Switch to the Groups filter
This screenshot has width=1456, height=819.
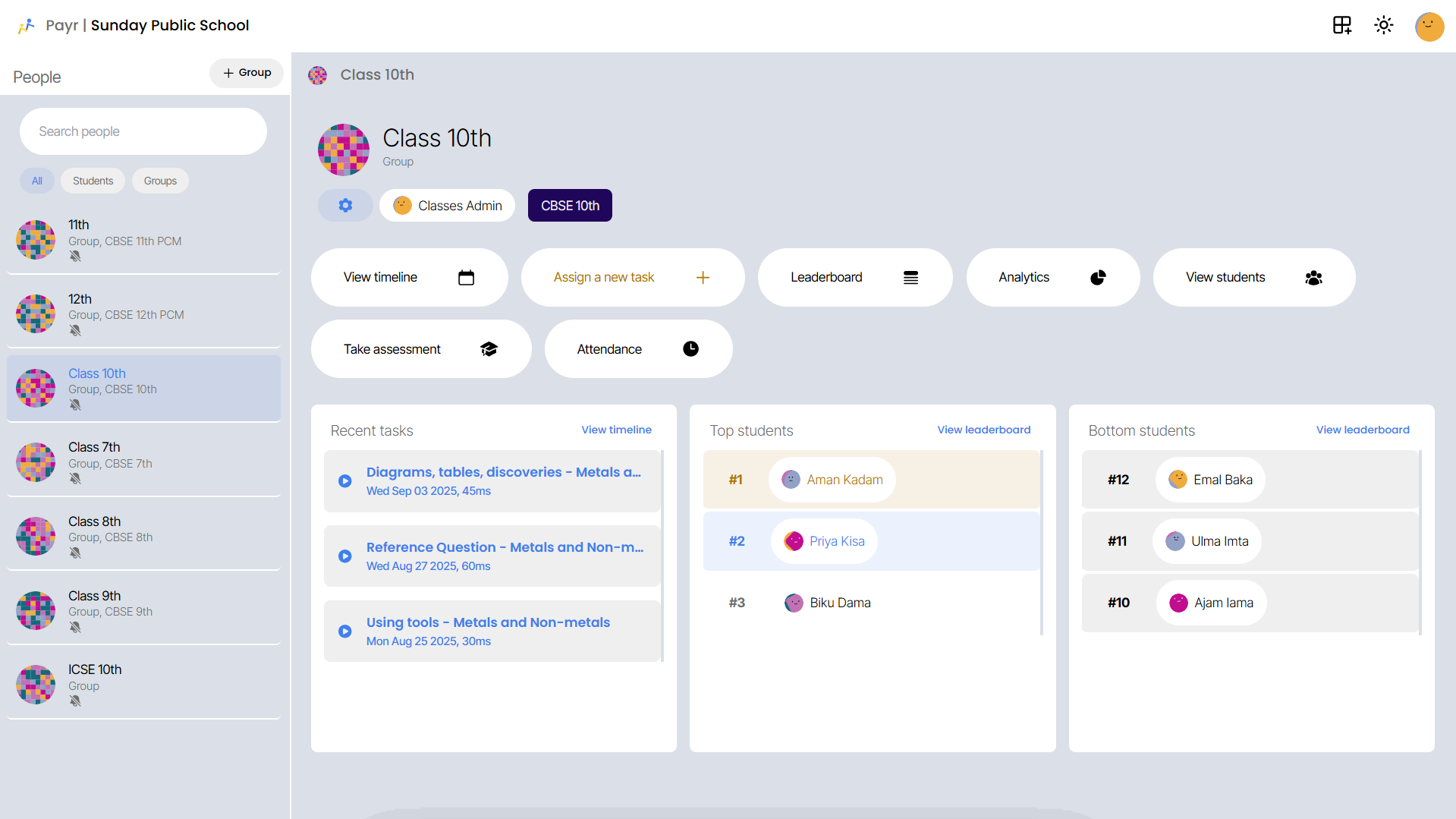coord(160,181)
